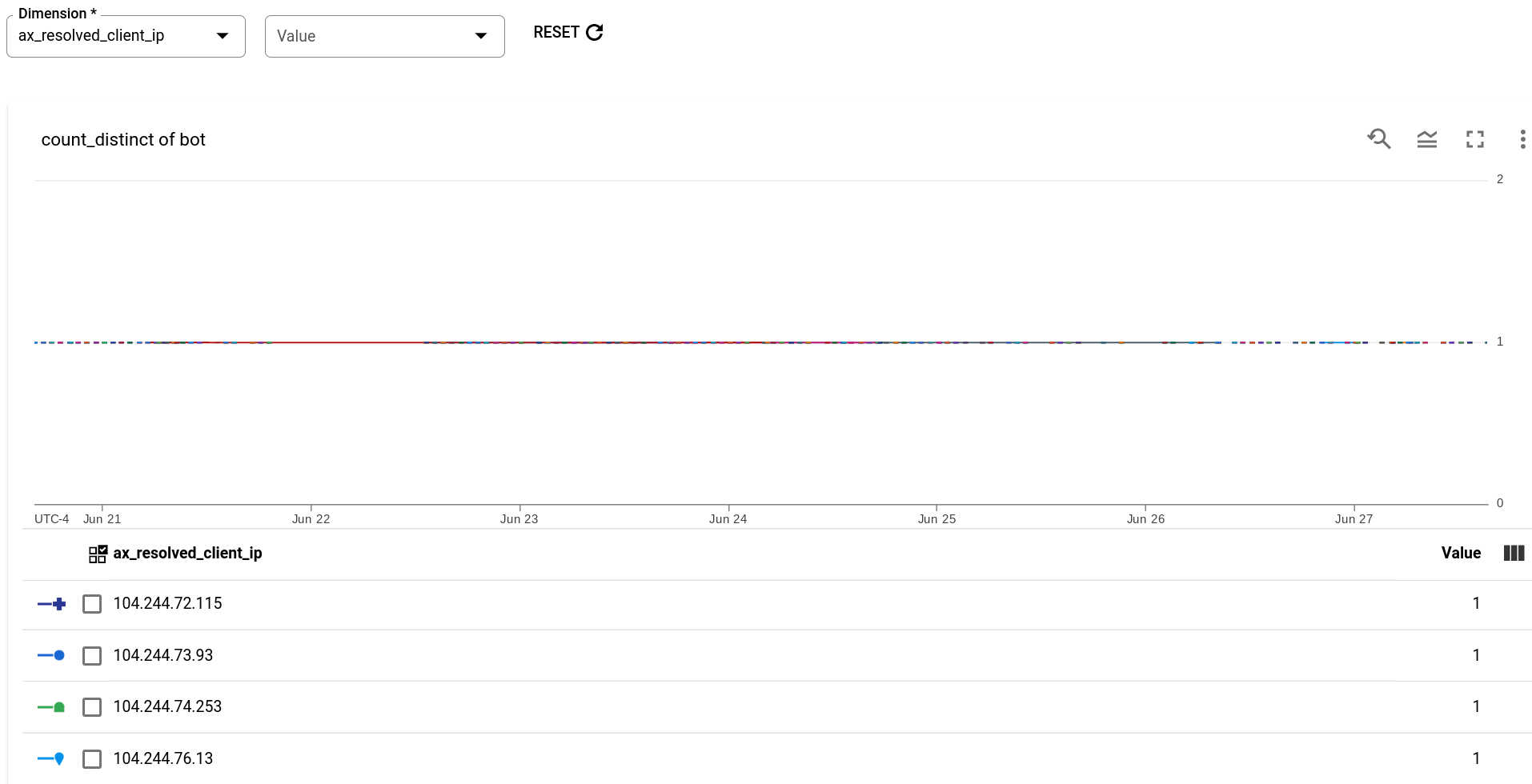Click the Value column header
This screenshot has height=784, width=1532.
[1460, 553]
